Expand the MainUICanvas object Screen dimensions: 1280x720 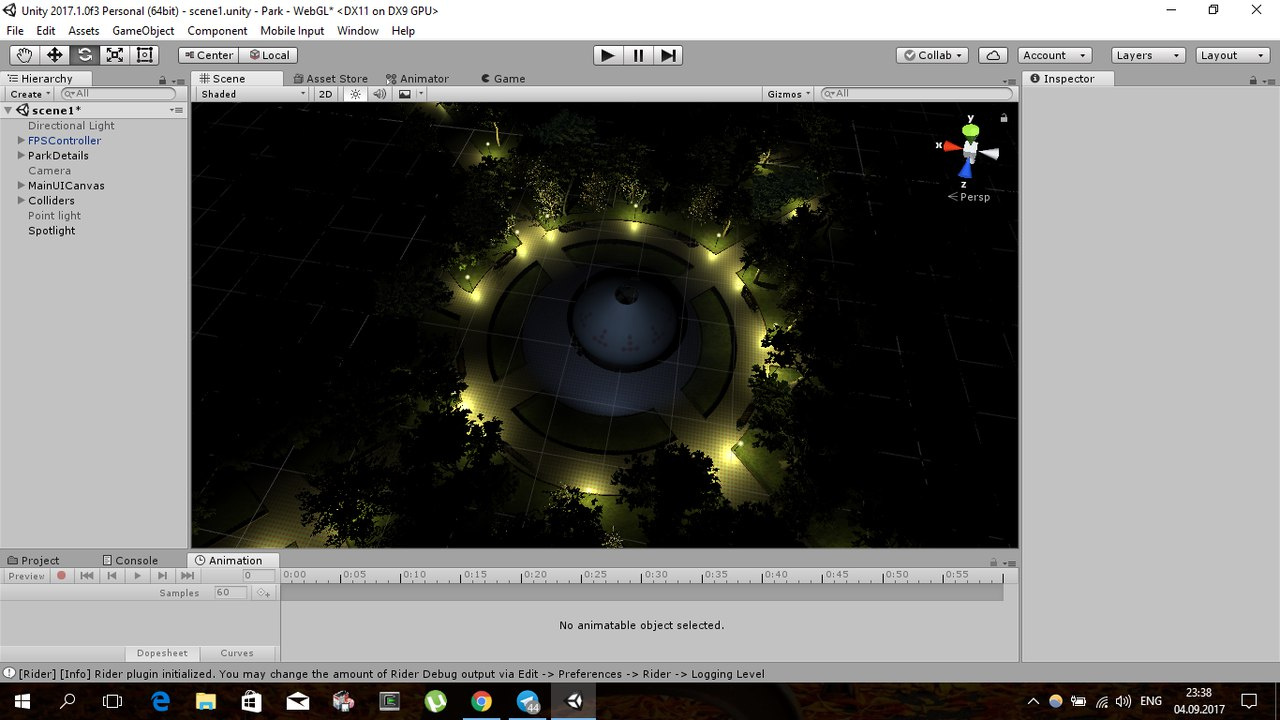(21, 185)
